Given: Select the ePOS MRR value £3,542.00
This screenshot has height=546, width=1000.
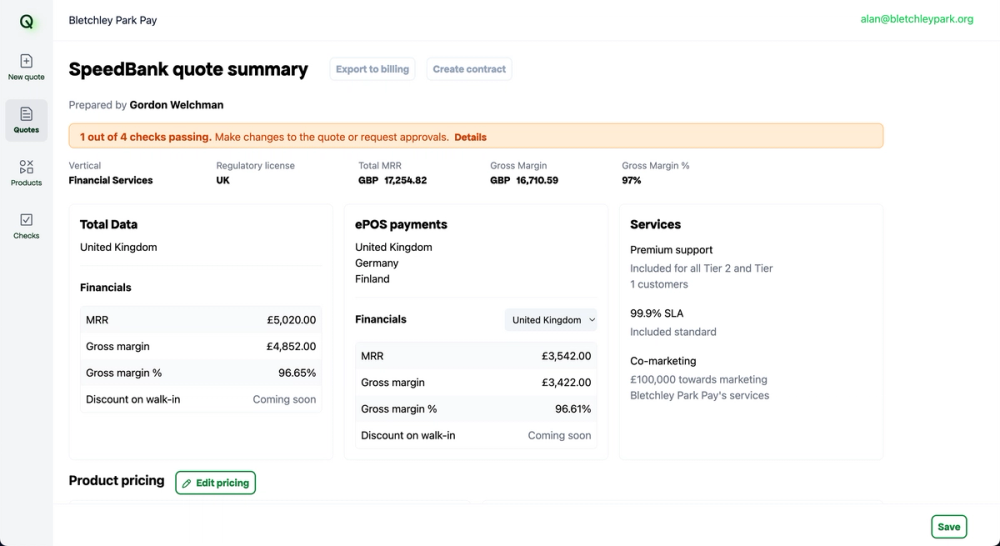Looking at the screenshot, I should (x=566, y=356).
